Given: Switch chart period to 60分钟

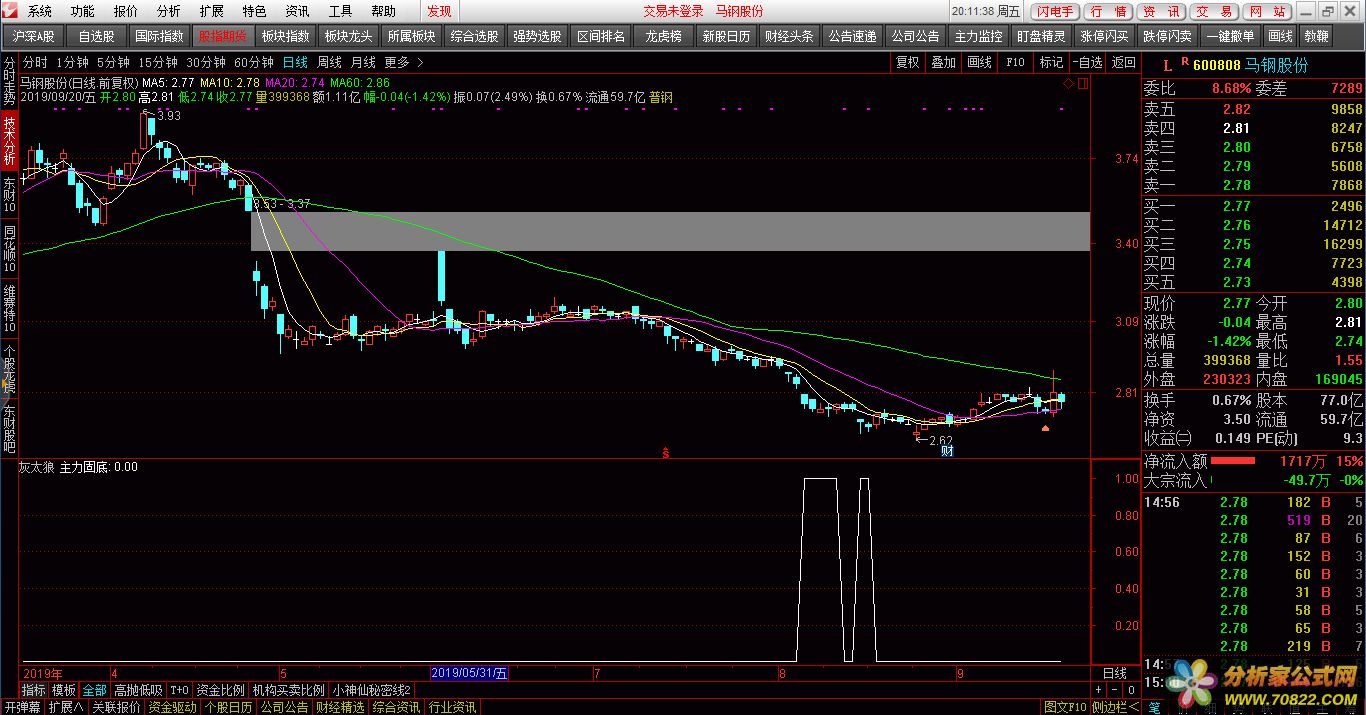Looking at the screenshot, I should click(x=254, y=62).
